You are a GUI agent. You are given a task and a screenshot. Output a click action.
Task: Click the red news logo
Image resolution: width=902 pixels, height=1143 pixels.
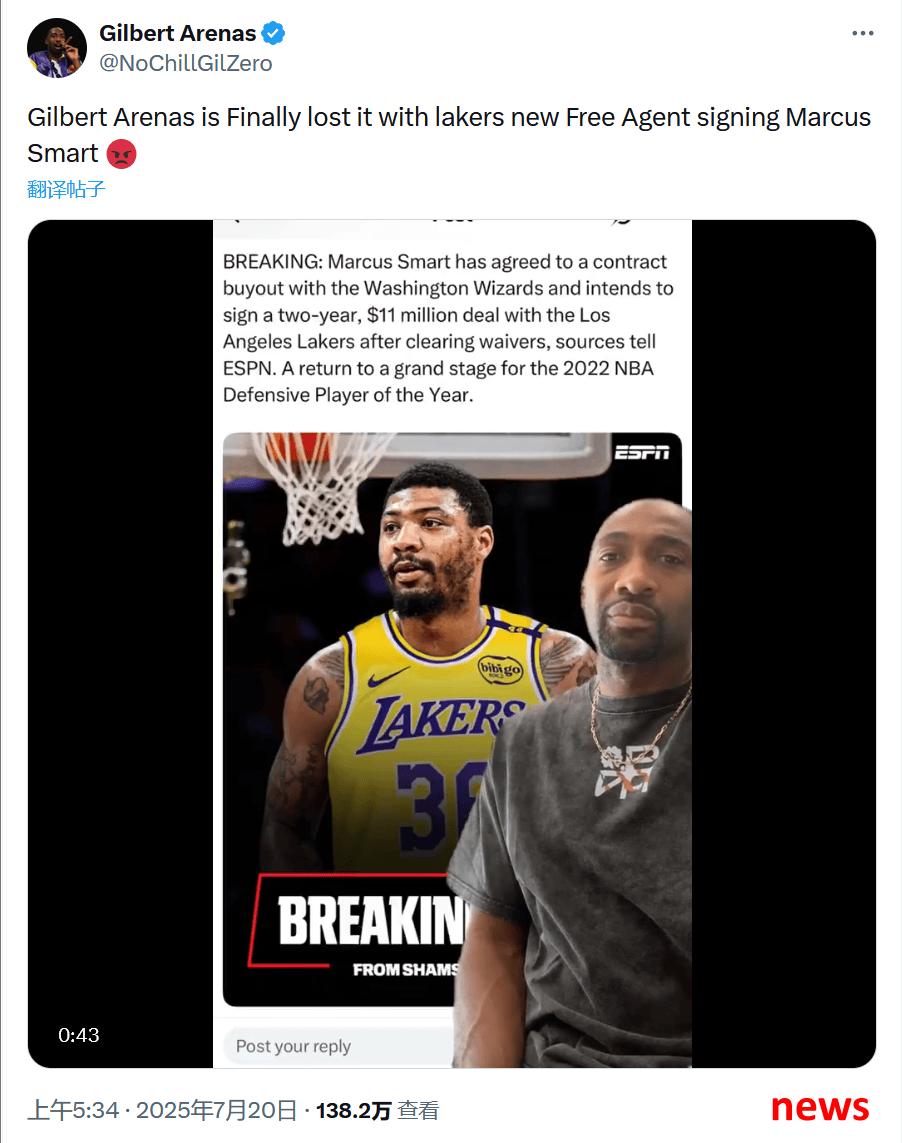click(820, 1107)
